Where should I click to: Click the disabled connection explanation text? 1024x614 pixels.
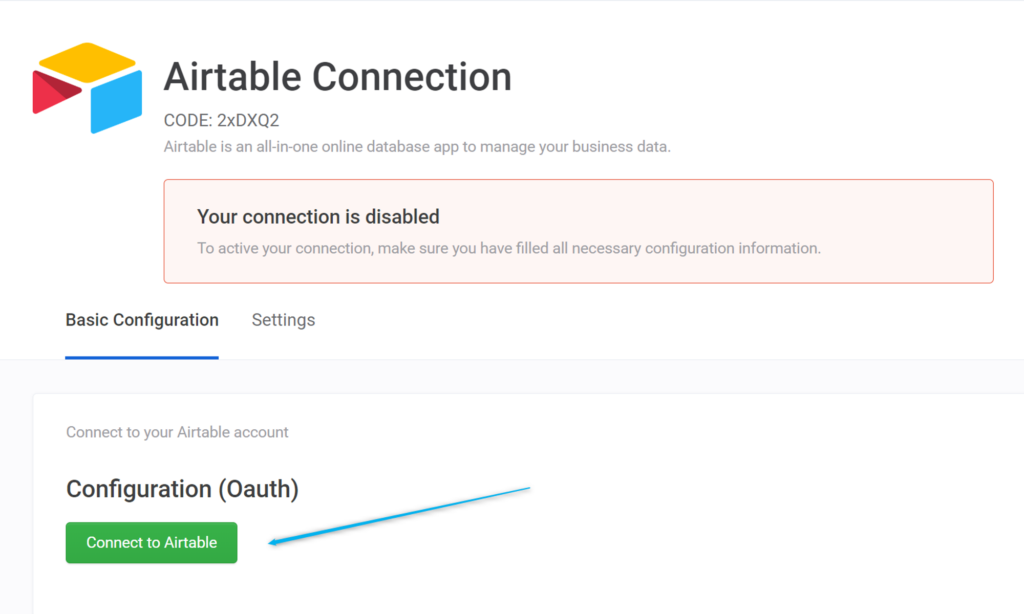pyautogui.click(x=509, y=248)
